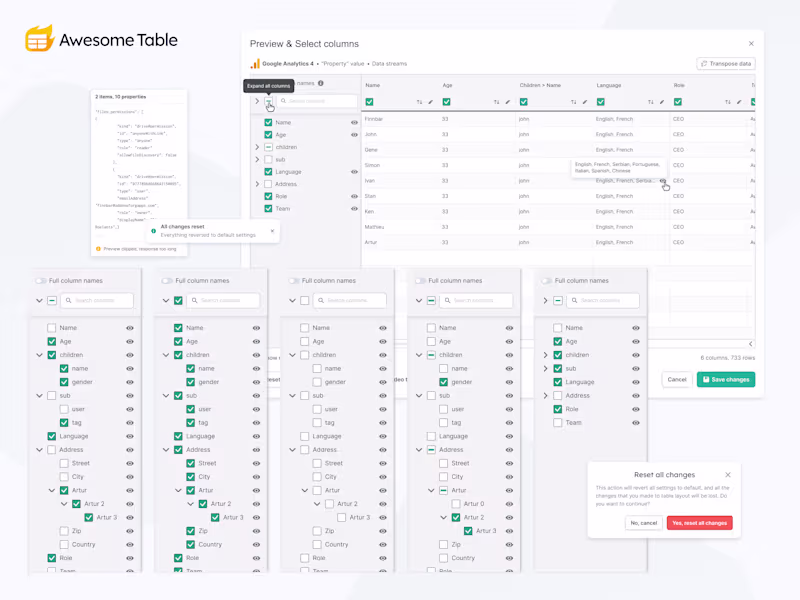The image size is (800, 600).
Task: Click the pencil icon of the Language column
Action: click(662, 102)
